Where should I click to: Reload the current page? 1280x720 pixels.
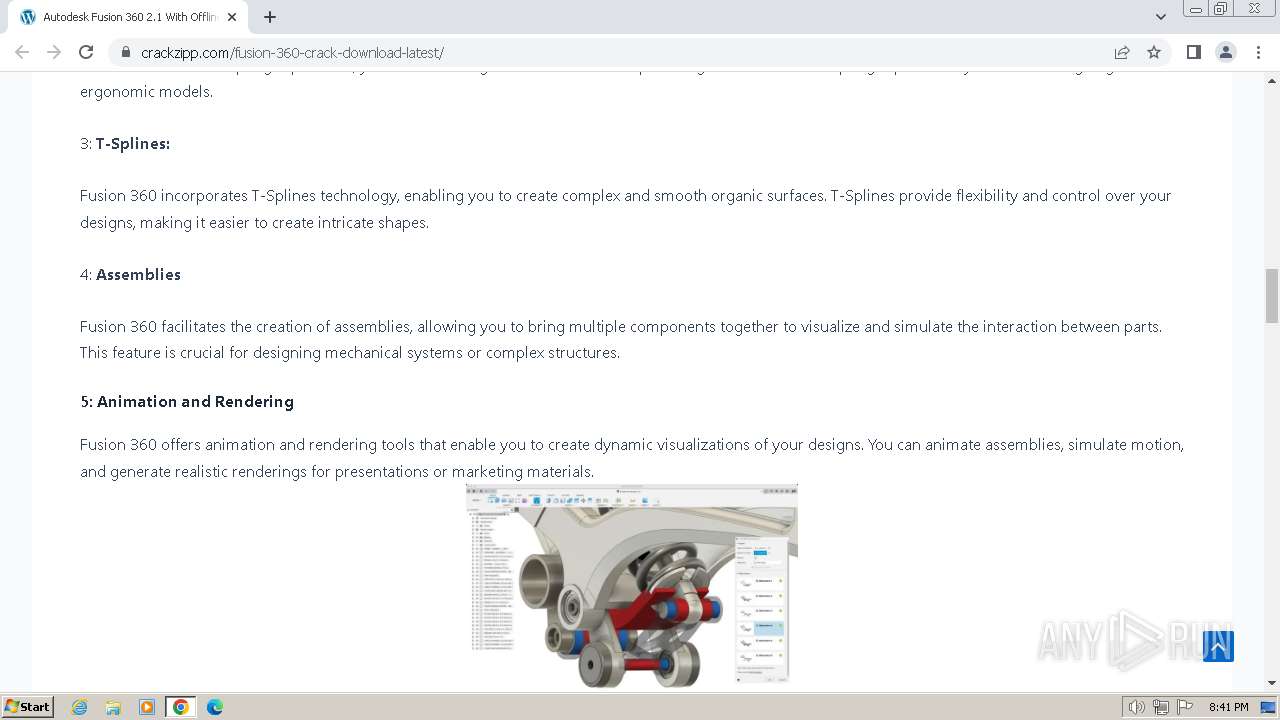point(86,52)
